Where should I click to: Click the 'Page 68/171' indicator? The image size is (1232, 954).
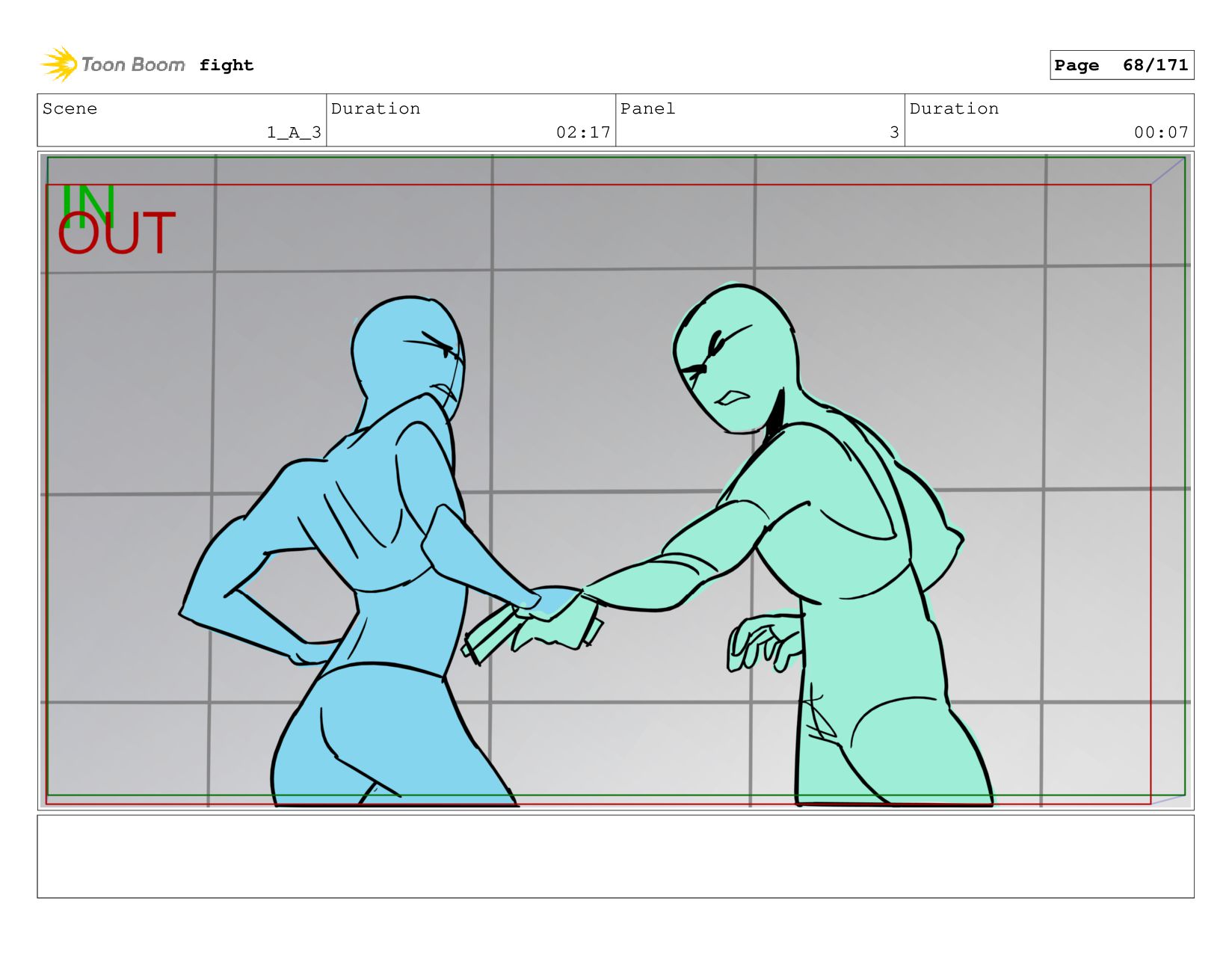click(x=1121, y=65)
